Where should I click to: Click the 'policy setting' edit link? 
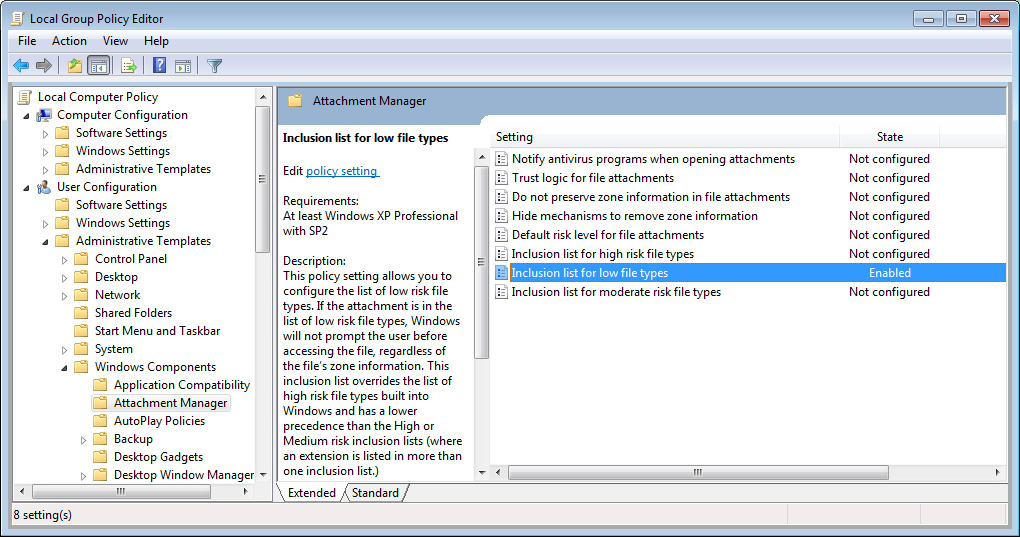point(342,171)
